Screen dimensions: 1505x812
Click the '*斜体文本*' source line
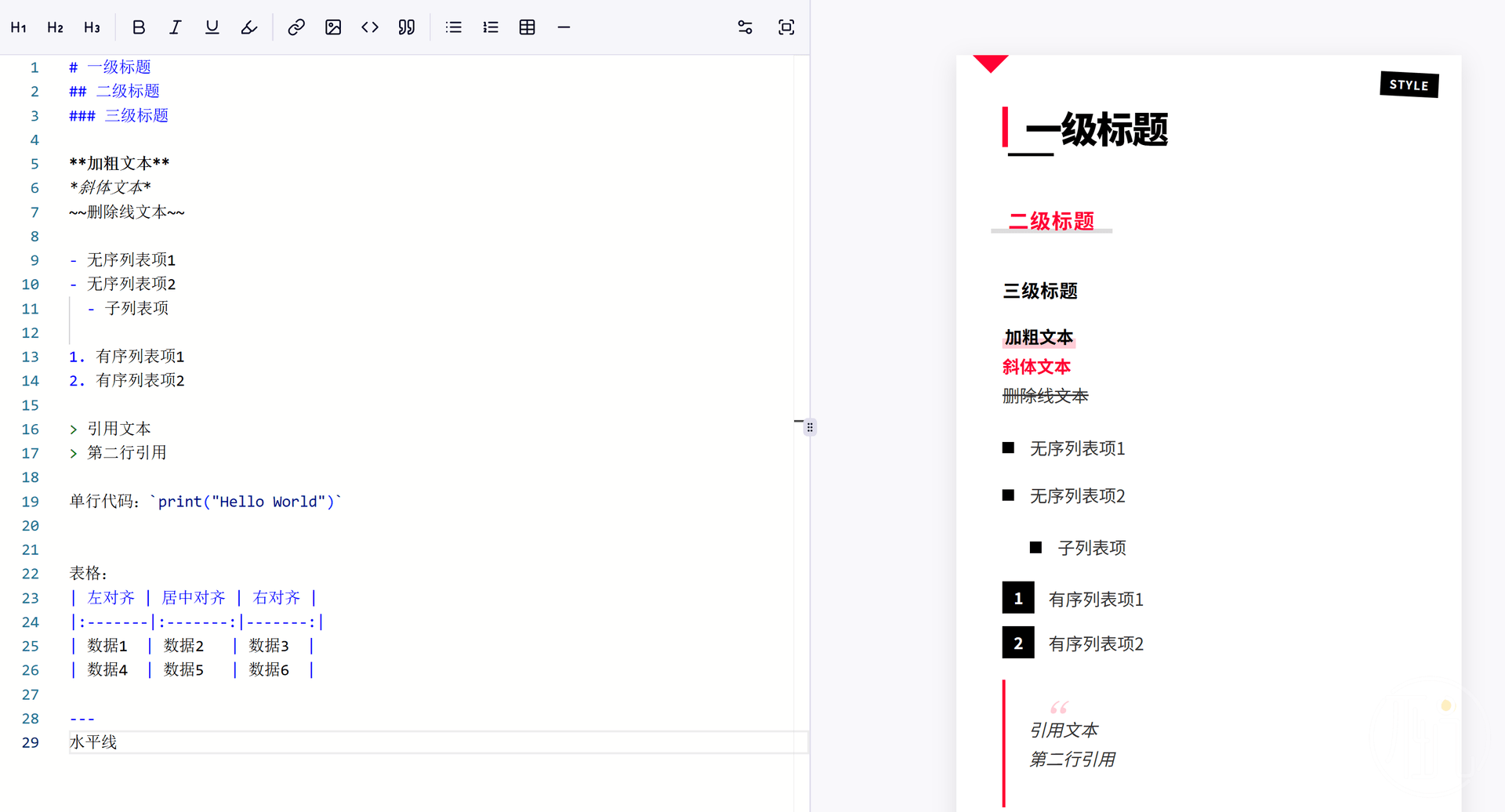[x=110, y=188]
